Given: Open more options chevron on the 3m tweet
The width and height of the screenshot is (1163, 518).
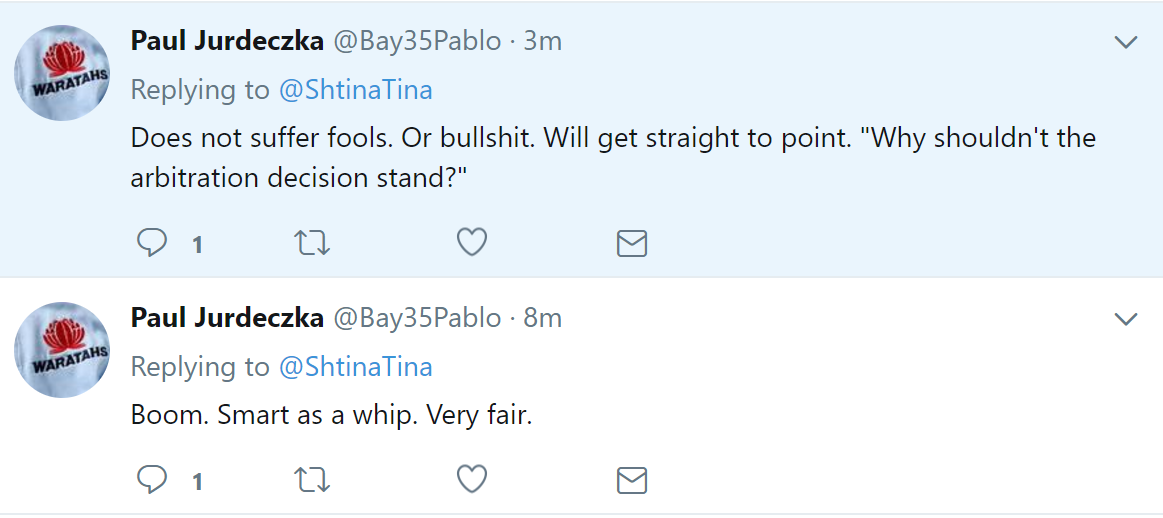Looking at the screenshot, I should 1126,43.
